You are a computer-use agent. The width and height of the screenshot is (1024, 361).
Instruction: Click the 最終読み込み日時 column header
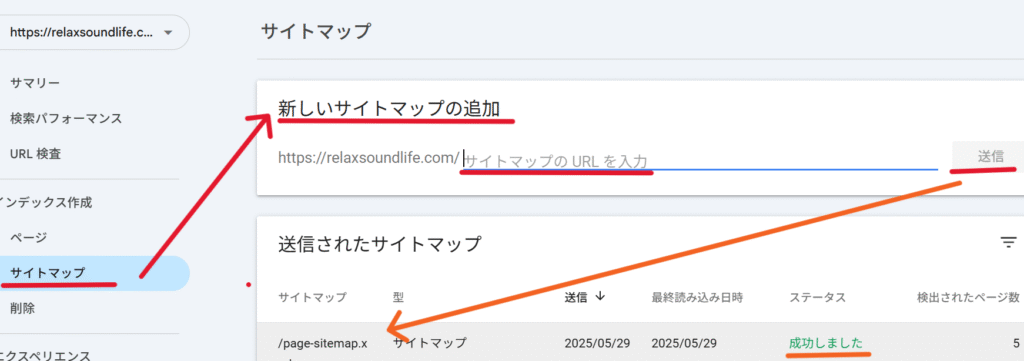coord(697,297)
